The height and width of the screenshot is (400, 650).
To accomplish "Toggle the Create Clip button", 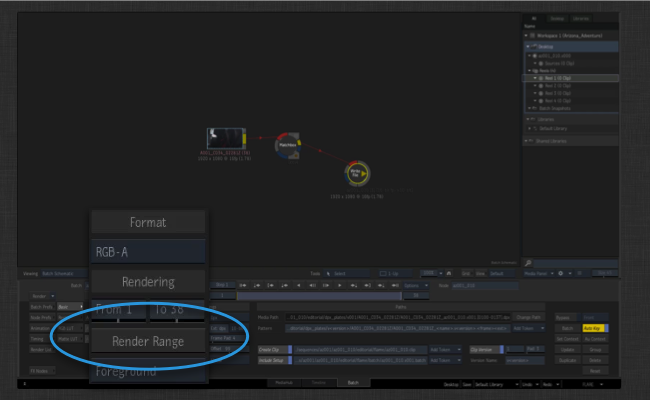I will 275,349.
